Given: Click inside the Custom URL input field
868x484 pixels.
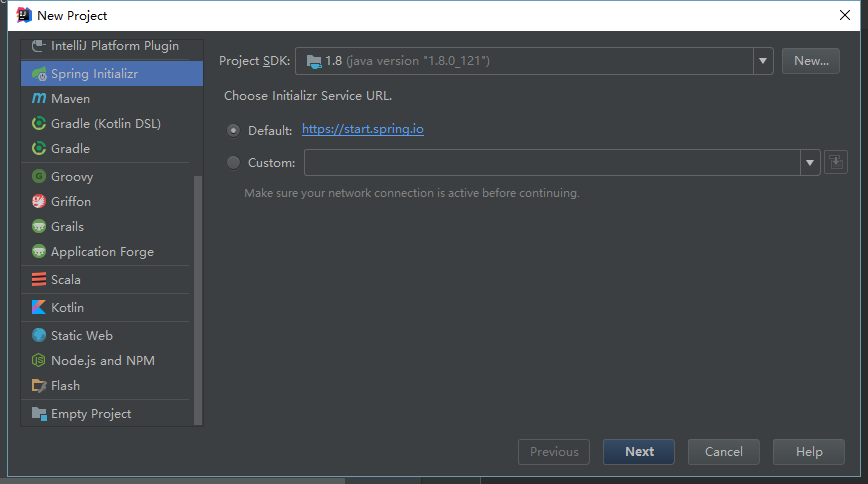Looking at the screenshot, I should coord(552,163).
